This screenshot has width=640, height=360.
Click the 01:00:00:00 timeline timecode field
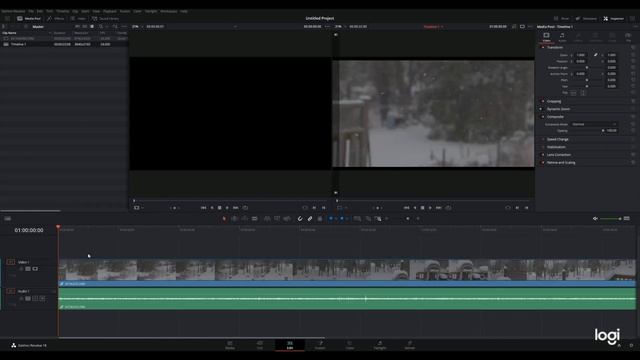pos(29,230)
